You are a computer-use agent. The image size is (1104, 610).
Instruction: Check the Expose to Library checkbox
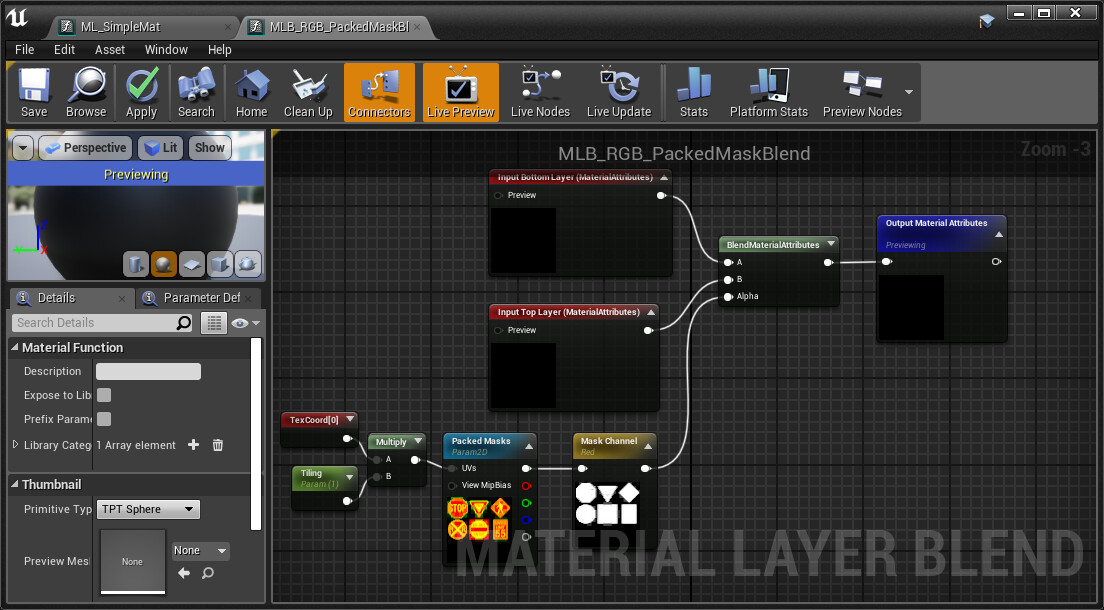coord(103,395)
